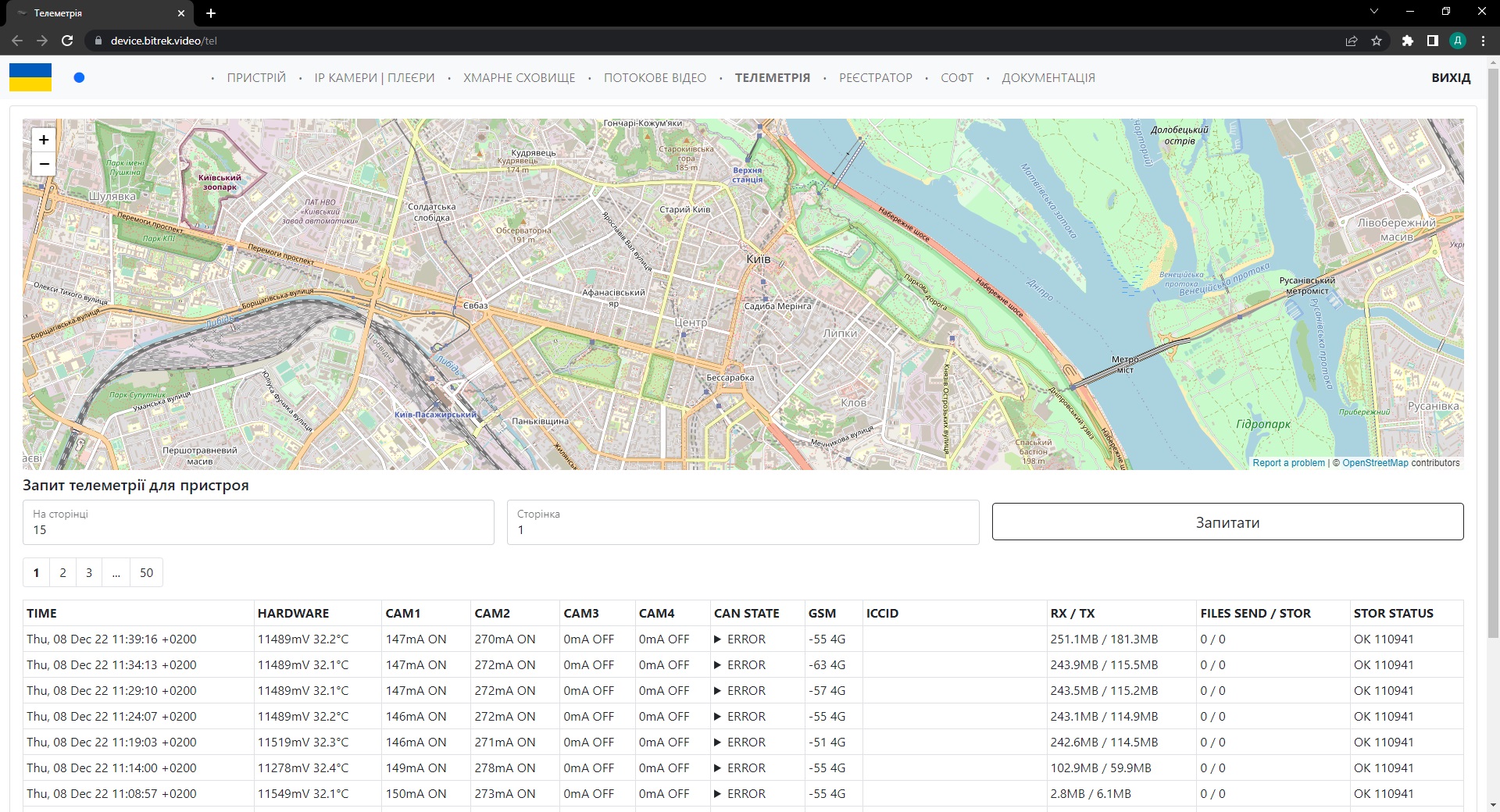The image size is (1500, 812).
Task: Open the browser side panel
Action: [x=1432, y=41]
